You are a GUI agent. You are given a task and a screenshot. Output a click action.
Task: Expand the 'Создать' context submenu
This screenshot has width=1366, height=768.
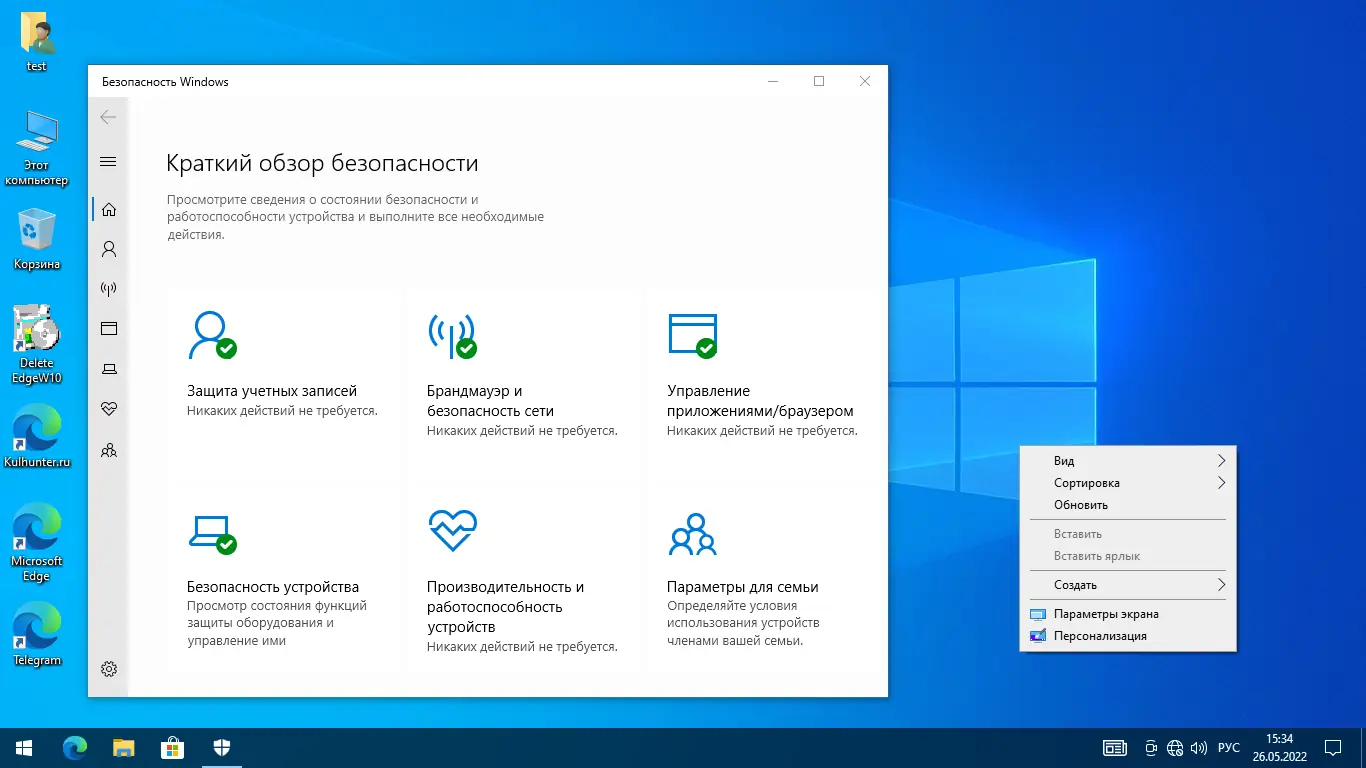pyautogui.click(x=1128, y=585)
